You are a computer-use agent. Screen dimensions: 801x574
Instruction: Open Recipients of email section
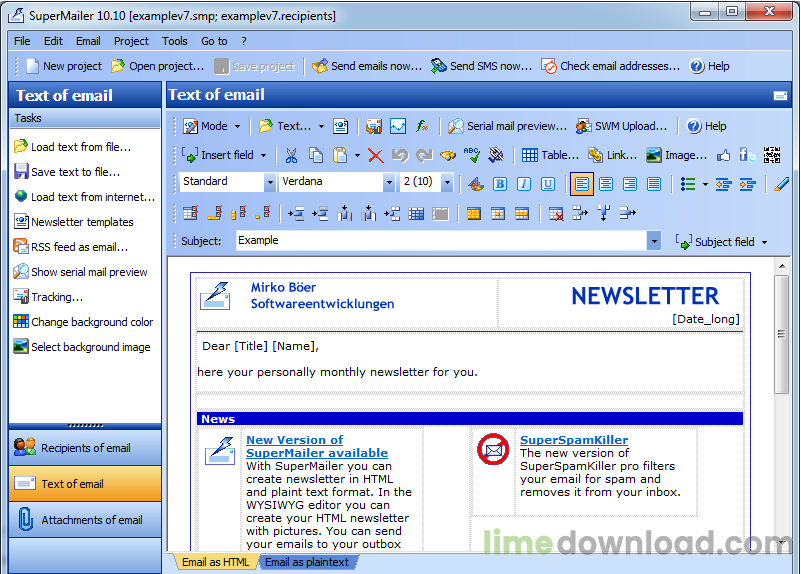click(85, 448)
